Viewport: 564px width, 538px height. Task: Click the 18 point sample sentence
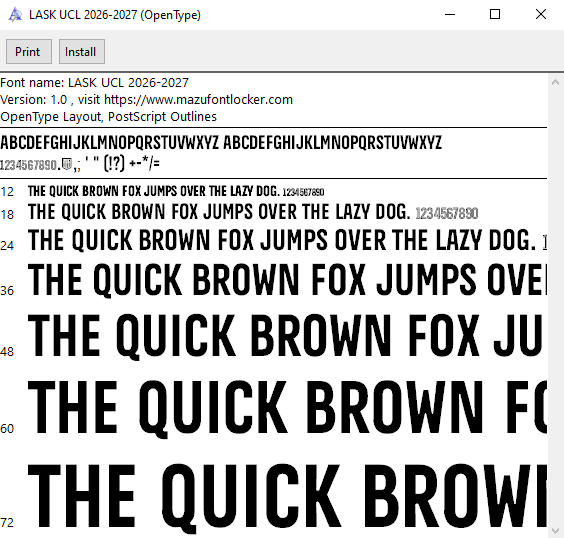coord(253,212)
